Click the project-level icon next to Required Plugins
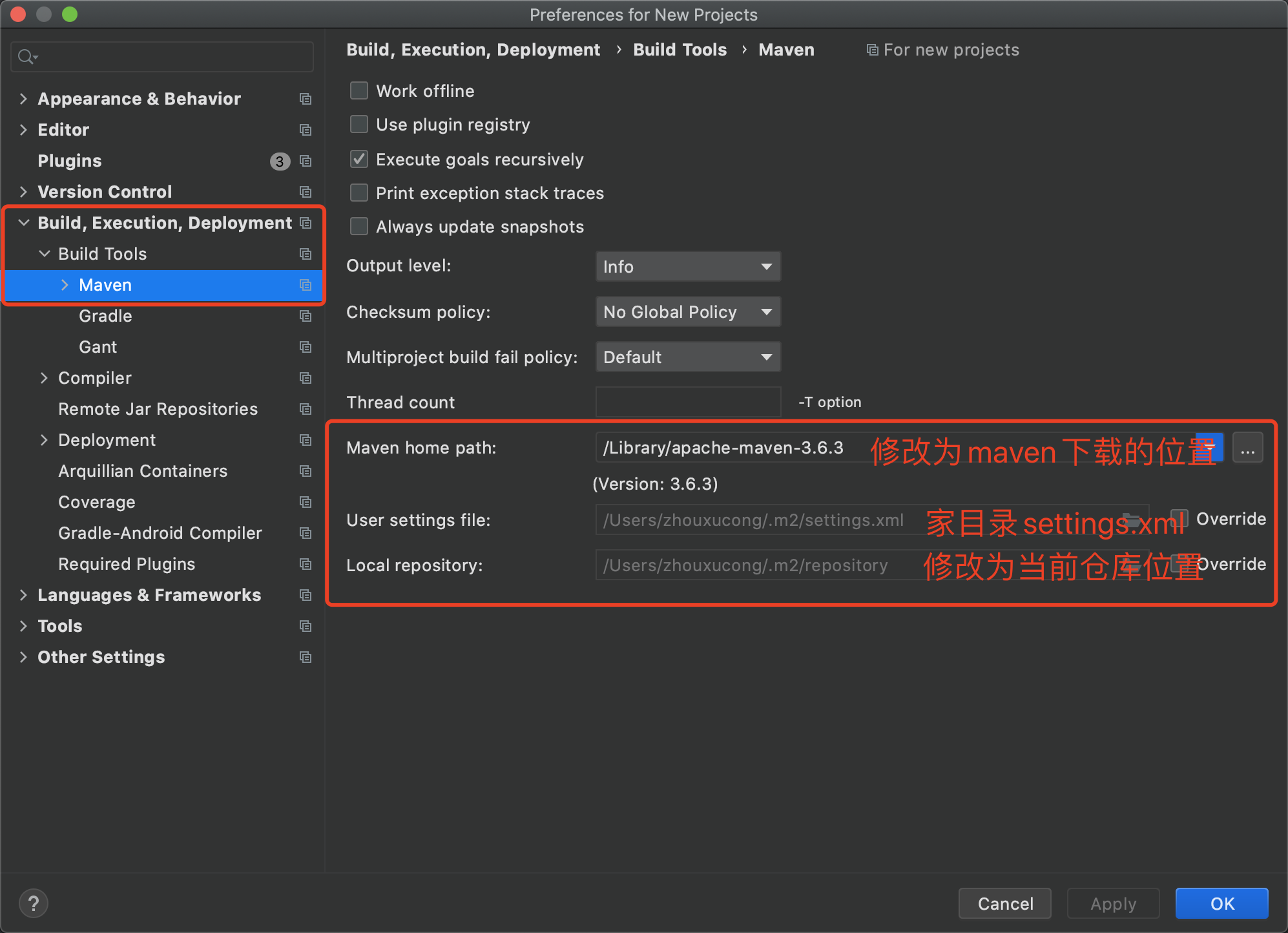 click(306, 564)
